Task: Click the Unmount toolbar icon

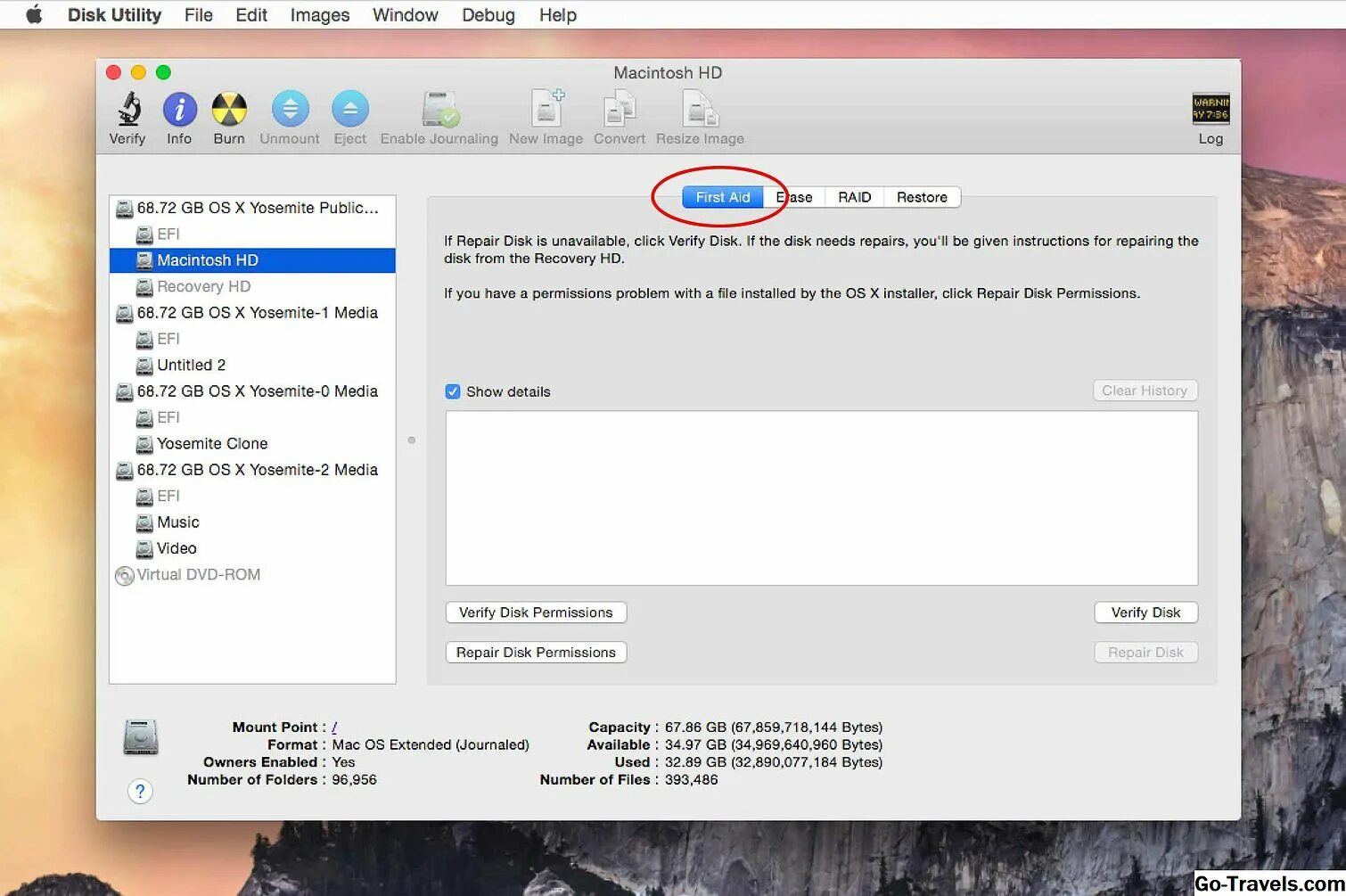Action: pyautogui.click(x=290, y=109)
